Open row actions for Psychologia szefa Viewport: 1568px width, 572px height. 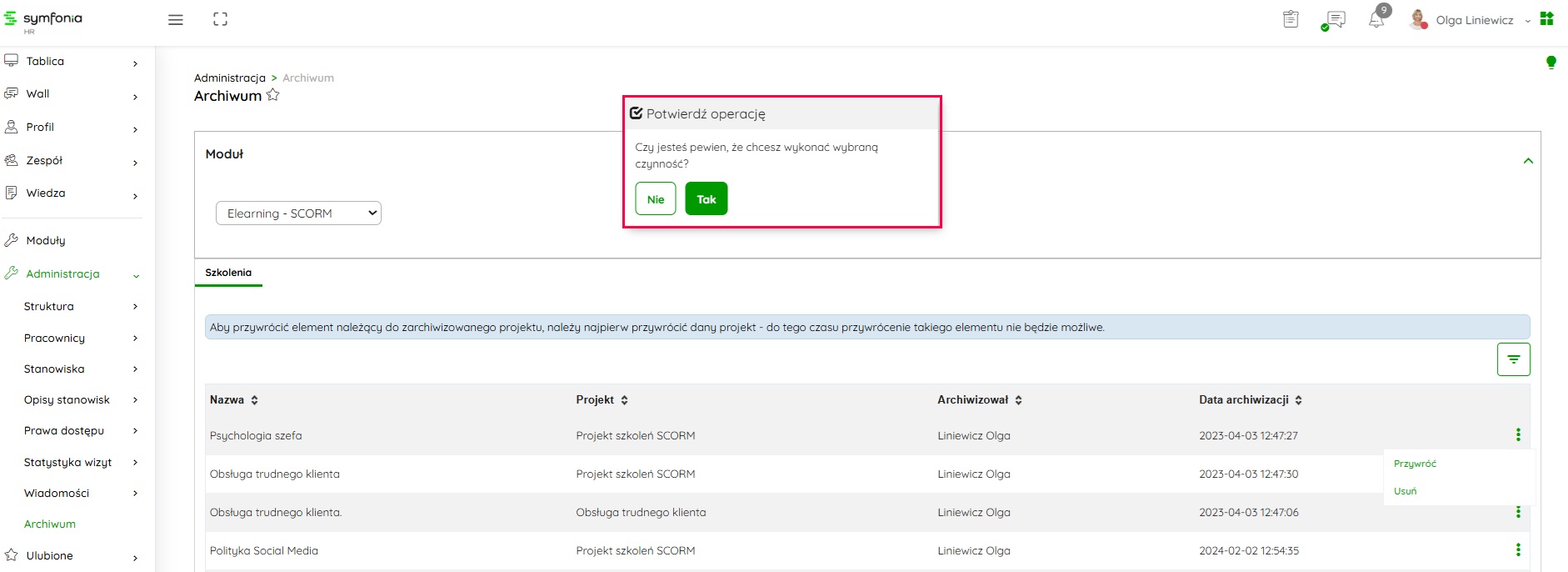1517,434
